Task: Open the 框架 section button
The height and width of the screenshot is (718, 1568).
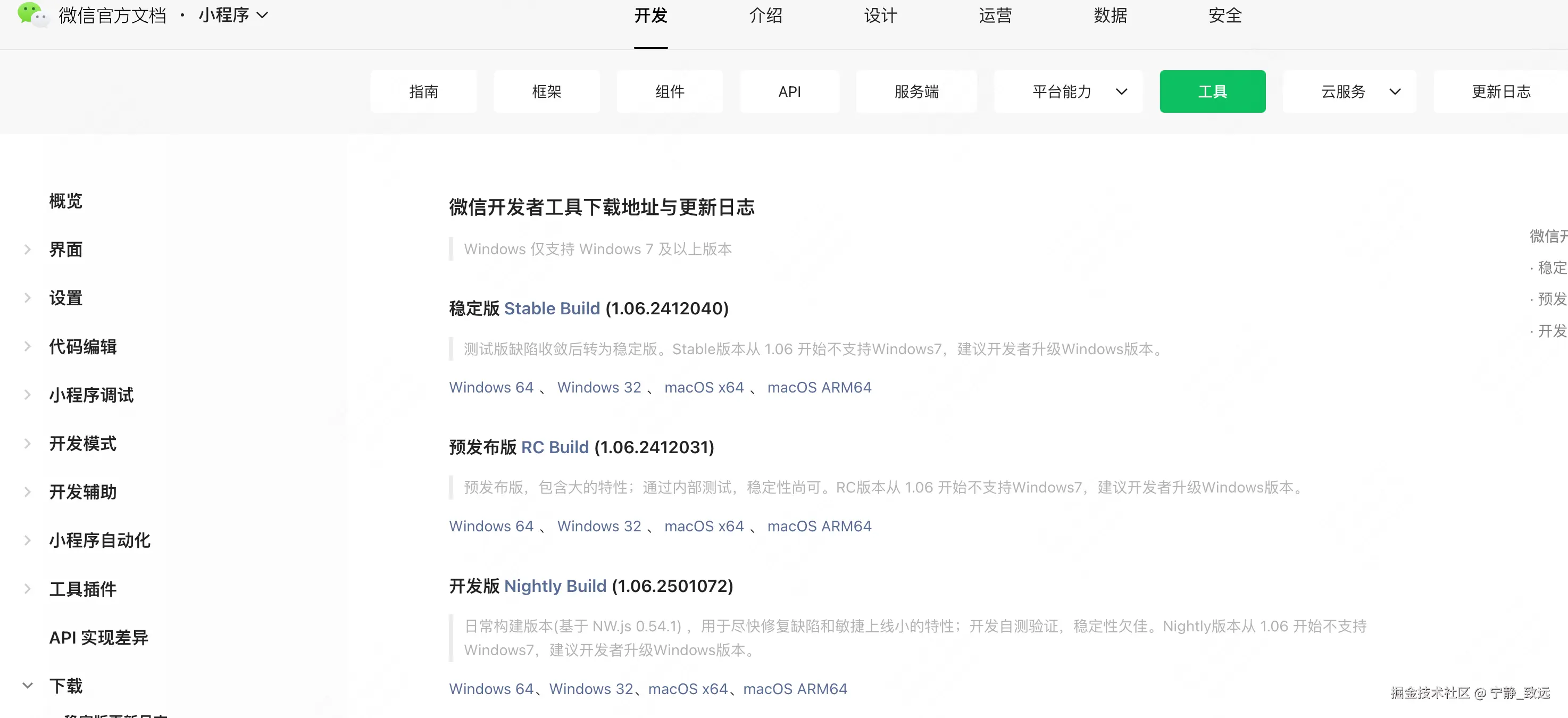Action: click(546, 92)
